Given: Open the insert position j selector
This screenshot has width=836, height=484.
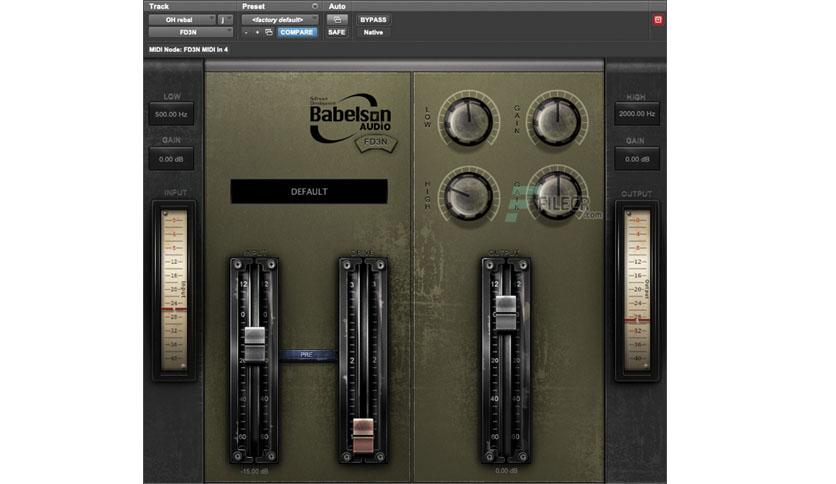Looking at the screenshot, I should click(x=224, y=20).
